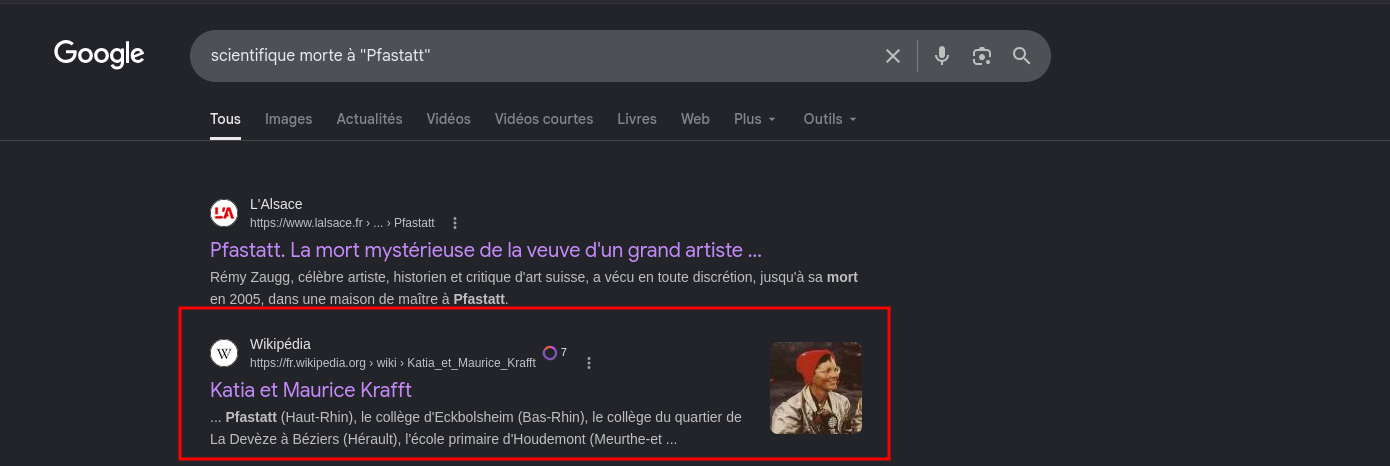
Task: Switch to the Vidéos tab
Action: (x=448, y=119)
